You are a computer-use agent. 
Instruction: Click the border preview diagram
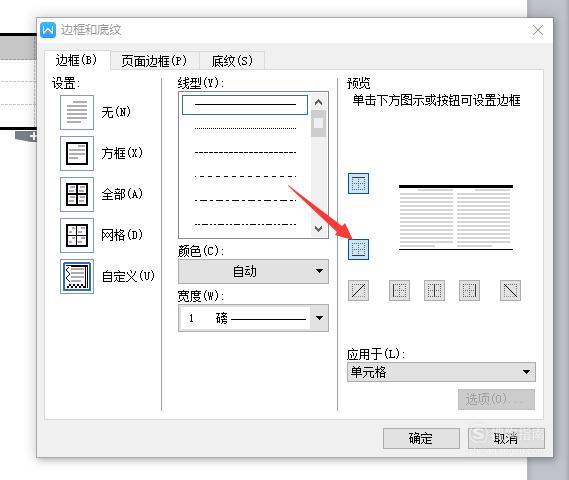coord(455,218)
